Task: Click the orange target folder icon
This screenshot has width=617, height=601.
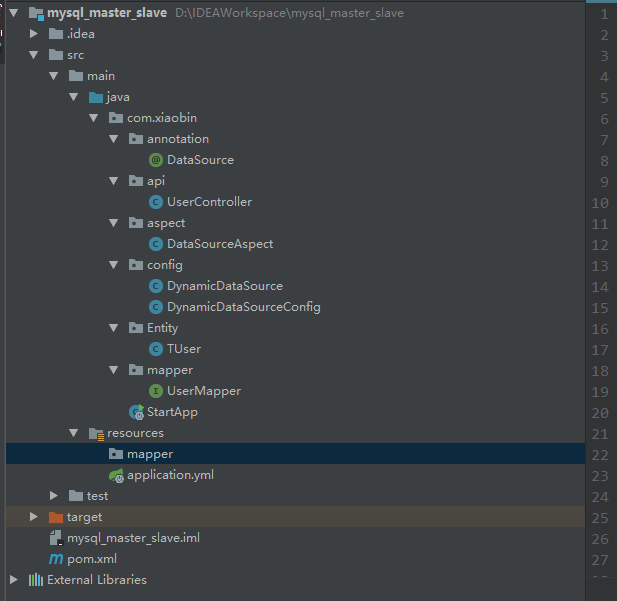Action: tap(56, 517)
